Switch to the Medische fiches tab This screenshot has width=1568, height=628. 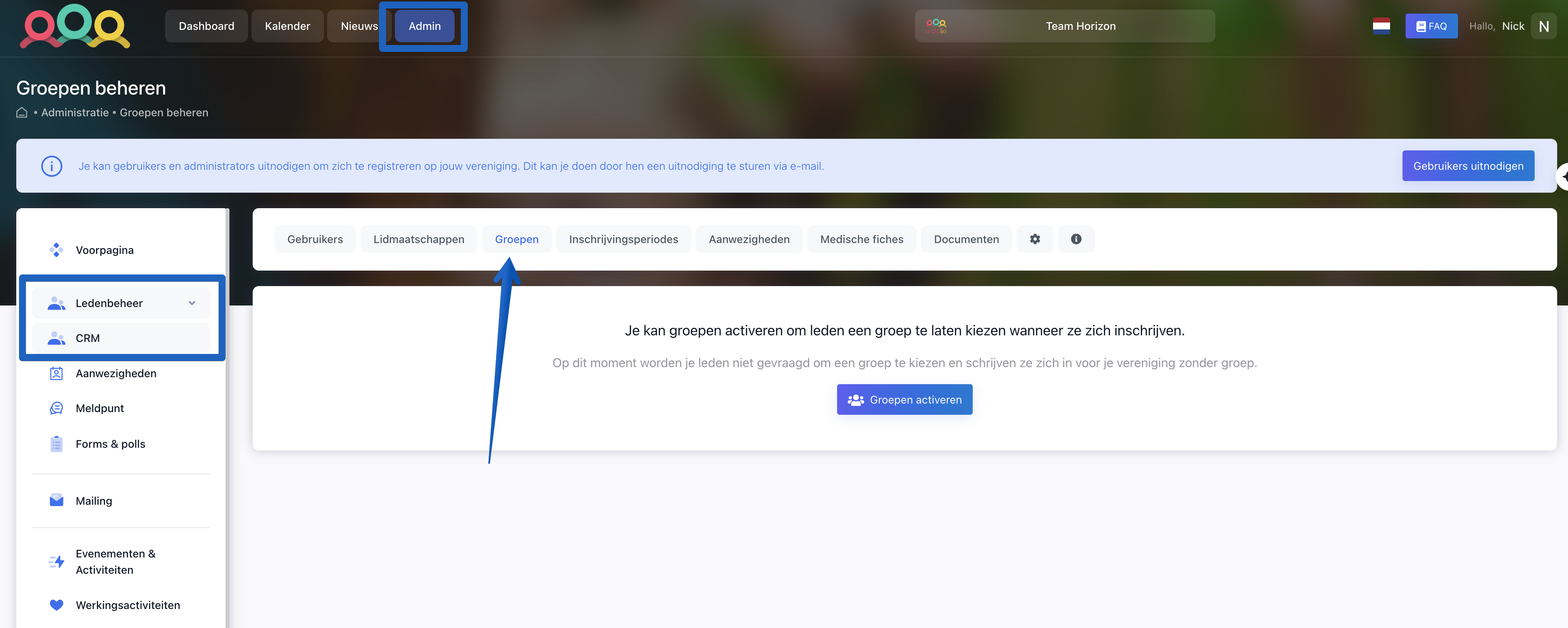point(861,240)
